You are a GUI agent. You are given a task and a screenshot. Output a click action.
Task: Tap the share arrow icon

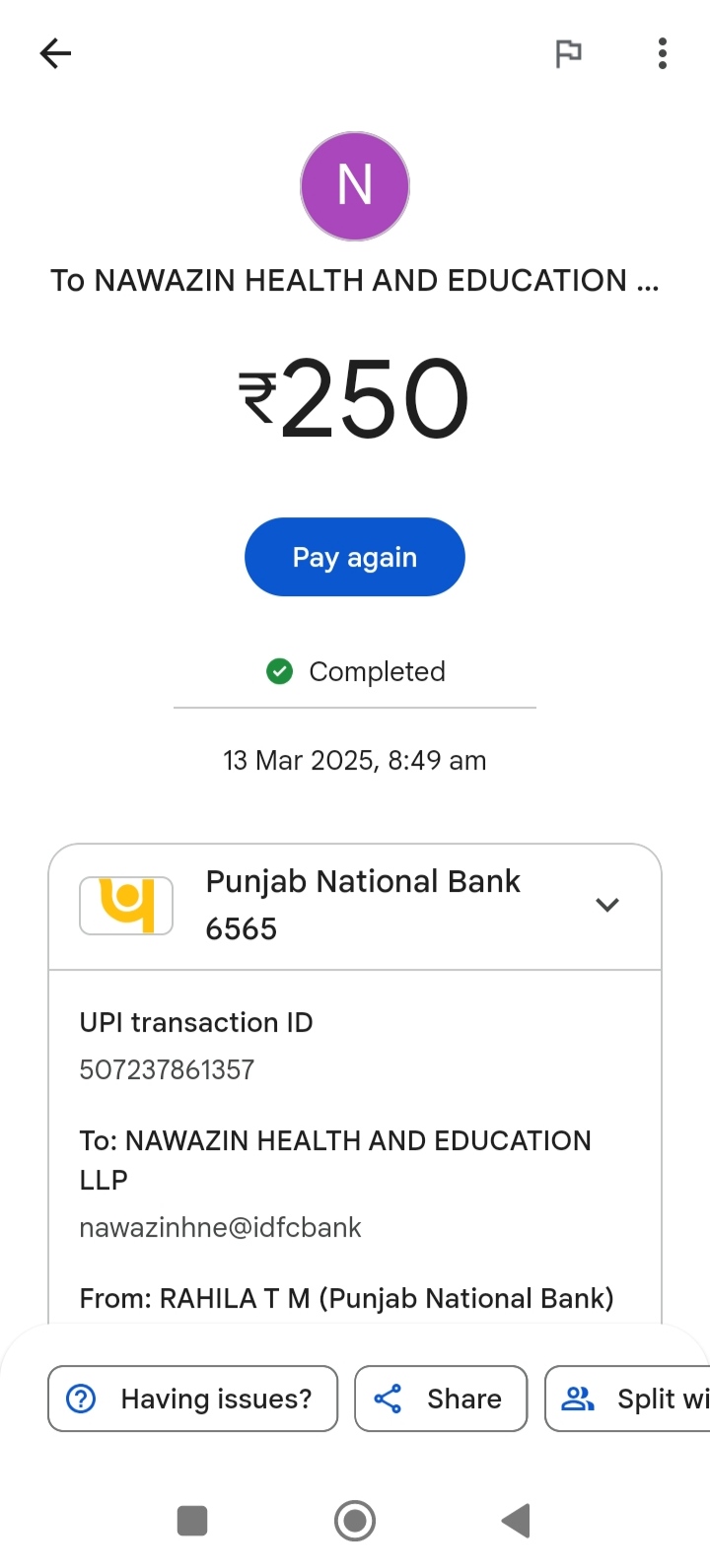pos(388,1398)
